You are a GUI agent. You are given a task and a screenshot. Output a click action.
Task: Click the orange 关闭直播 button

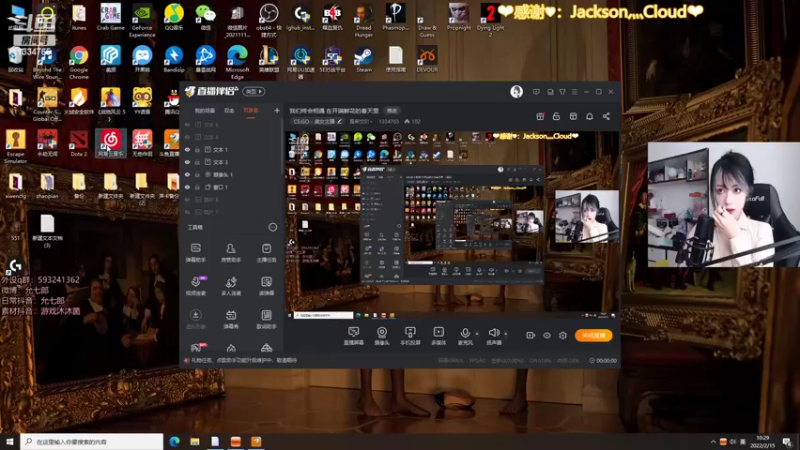(593, 335)
